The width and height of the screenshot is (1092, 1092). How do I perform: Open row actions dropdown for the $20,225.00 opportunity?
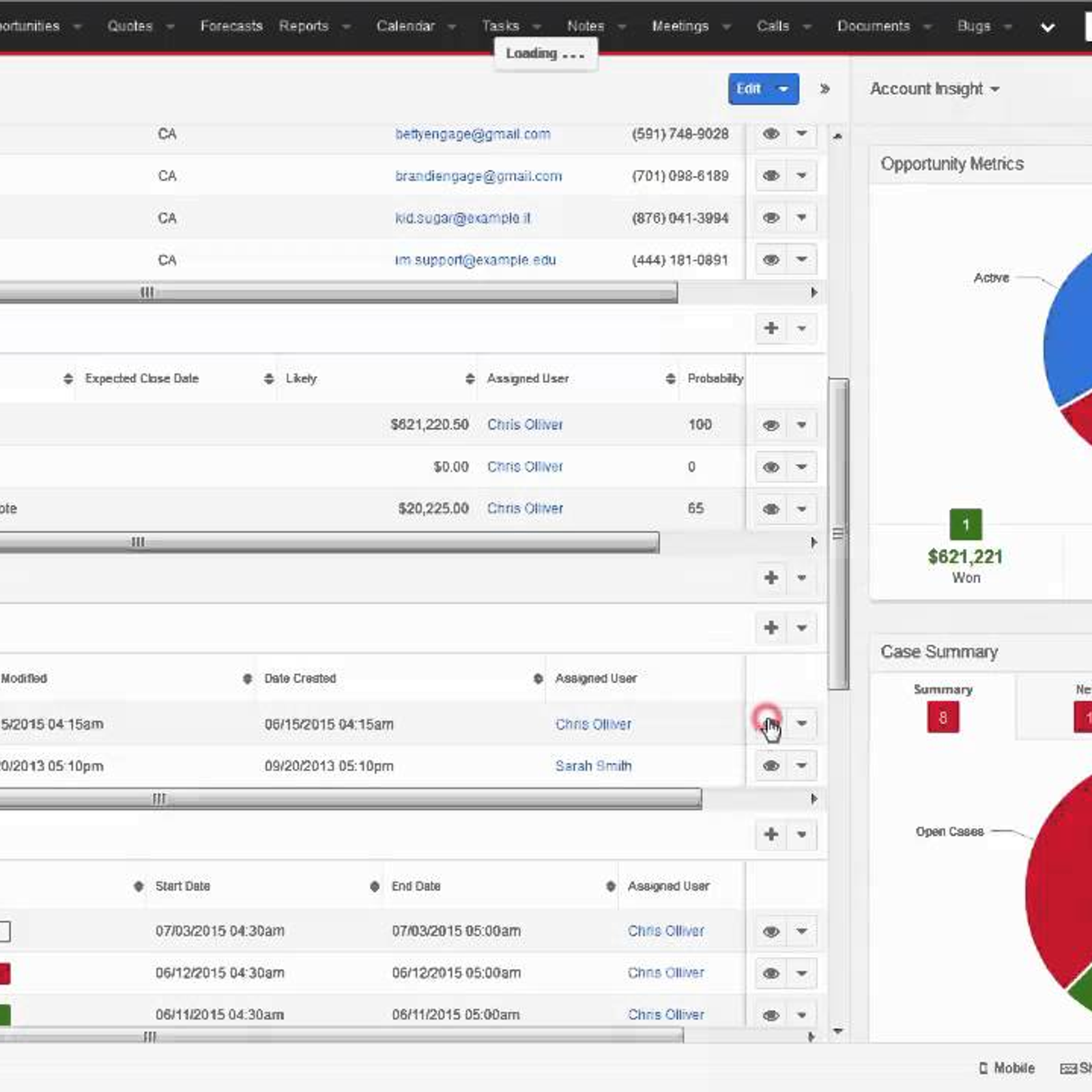coord(802,509)
